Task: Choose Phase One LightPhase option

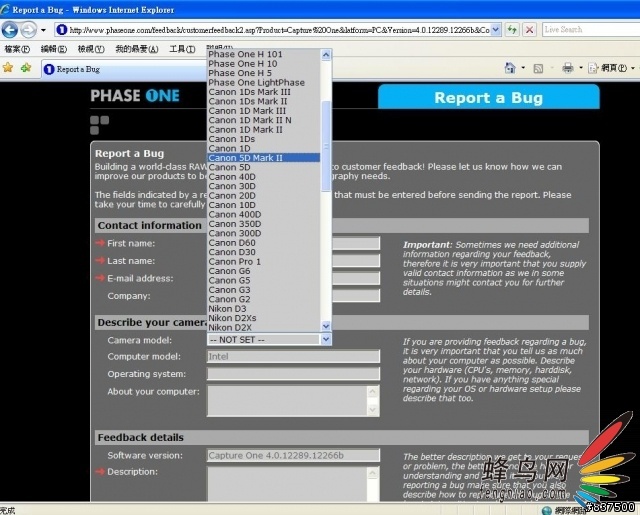Action: (x=264, y=82)
